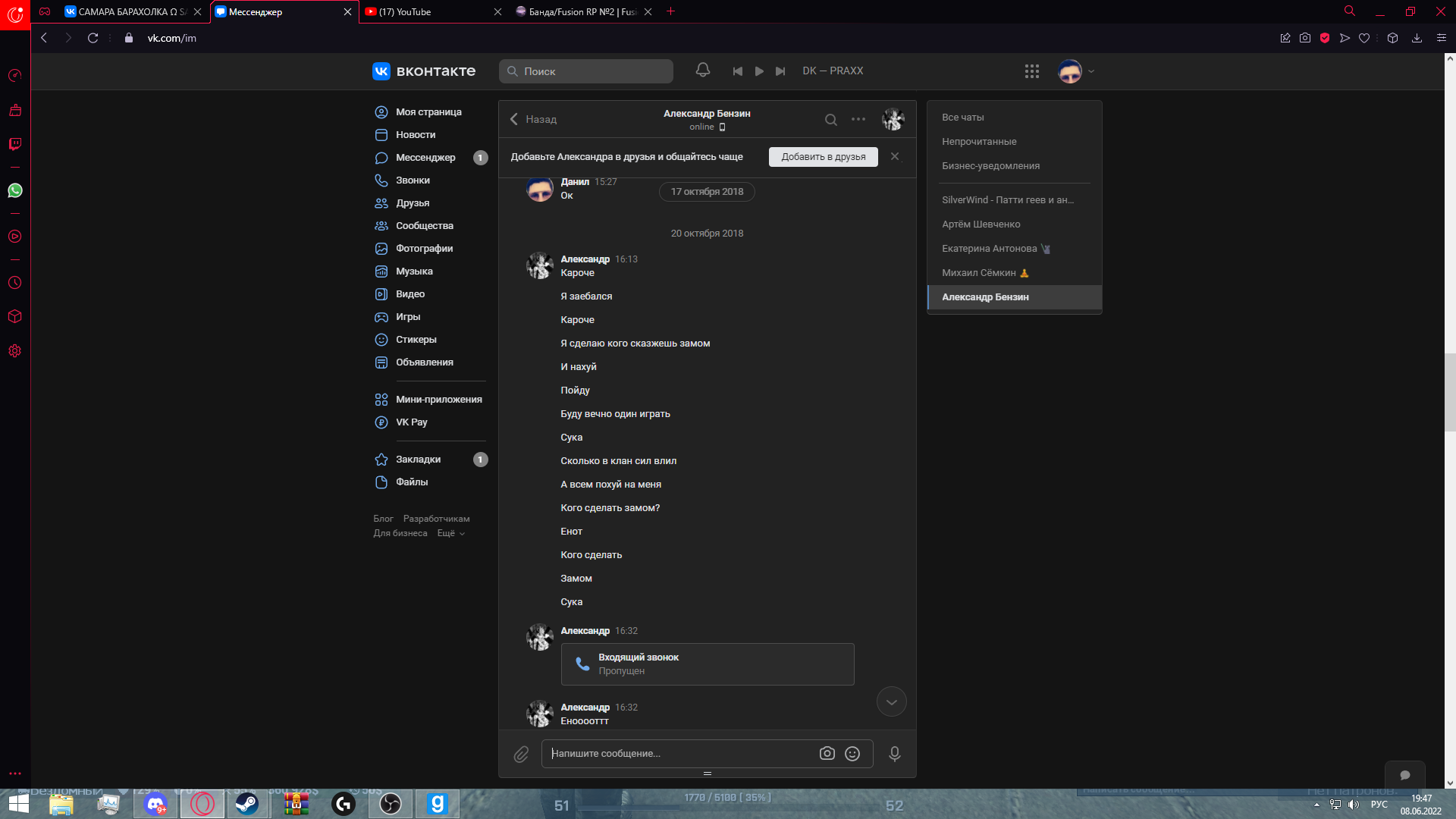Click Добавить в друзья button
Screen dimensions: 1456x819
pyautogui.click(x=823, y=157)
